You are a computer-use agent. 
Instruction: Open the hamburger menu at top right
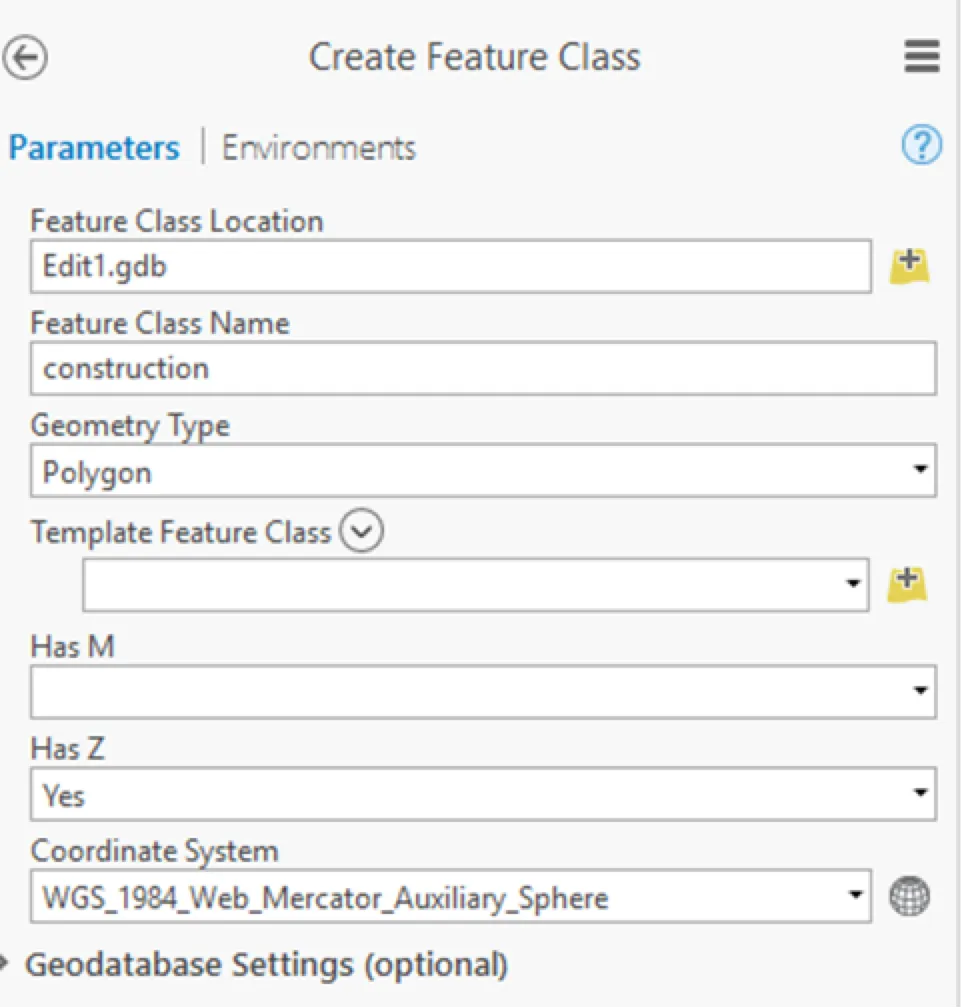pyautogui.click(x=921, y=57)
